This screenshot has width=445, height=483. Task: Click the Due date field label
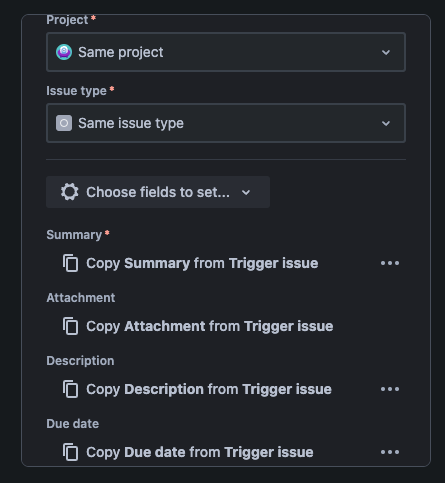click(x=73, y=424)
